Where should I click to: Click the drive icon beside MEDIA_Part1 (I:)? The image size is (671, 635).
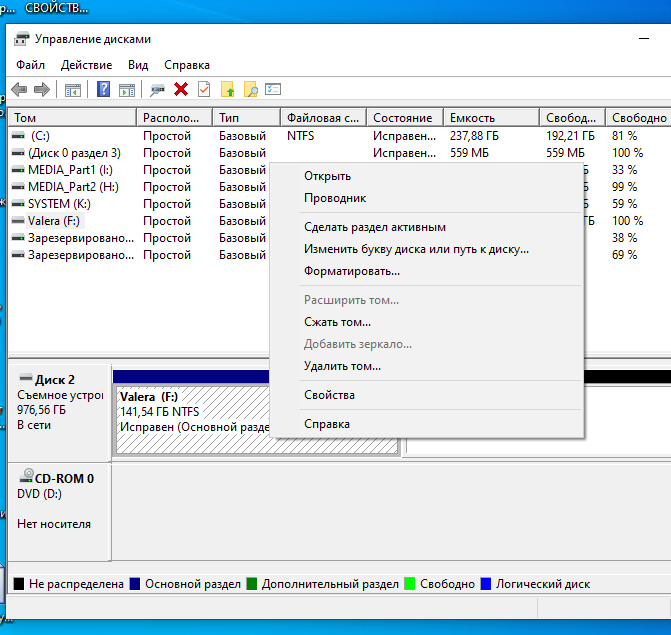[18, 170]
